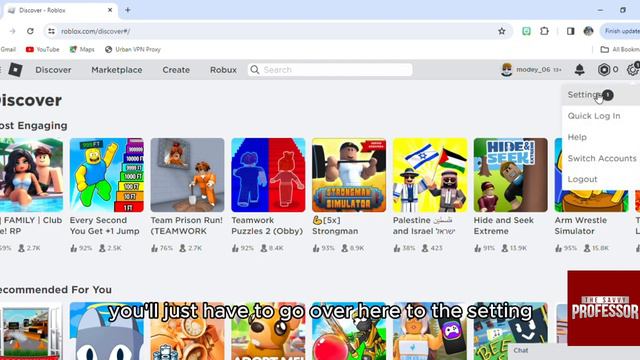Open the Chrome side panel icon
The image size is (640, 360).
coord(571,31)
